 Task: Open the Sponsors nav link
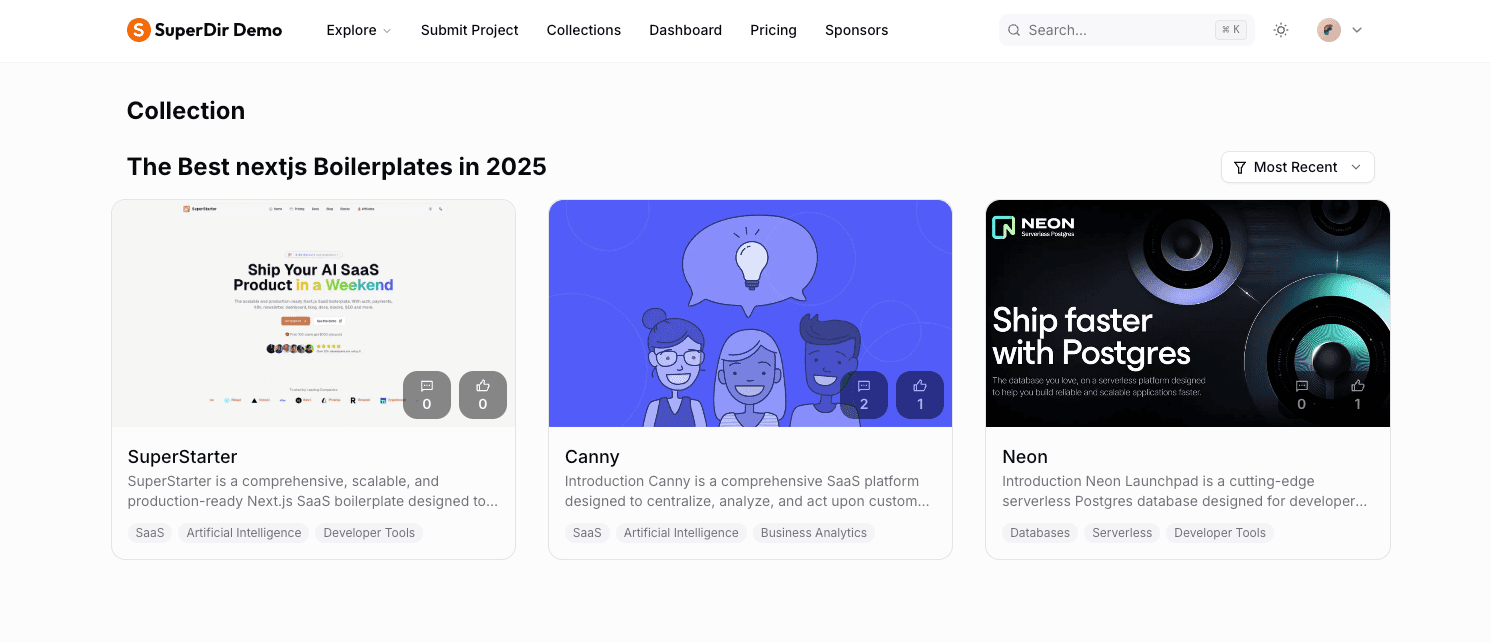click(x=856, y=30)
